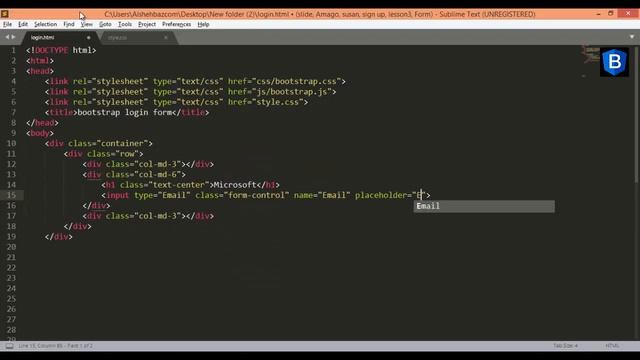640x360 pixels.
Task: Go to previous tab with left arrow
Action: click(x=7, y=37)
